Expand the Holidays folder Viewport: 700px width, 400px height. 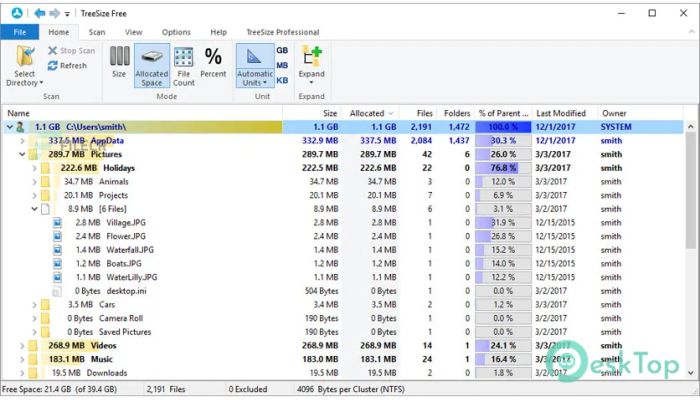pos(34,168)
